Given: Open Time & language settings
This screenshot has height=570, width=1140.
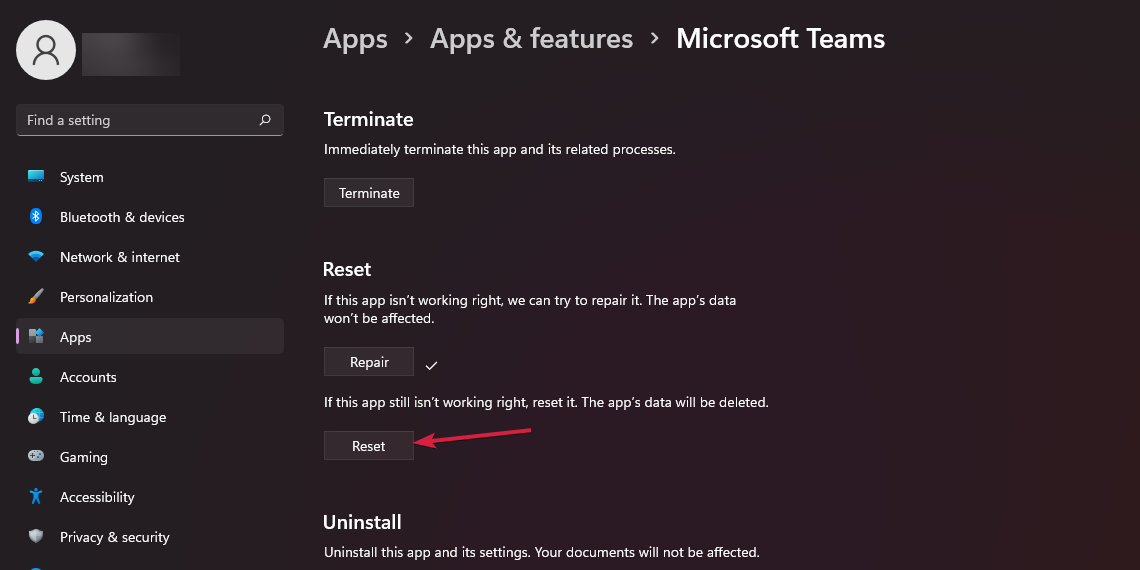Looking at the screenshot, I should 113,417.
